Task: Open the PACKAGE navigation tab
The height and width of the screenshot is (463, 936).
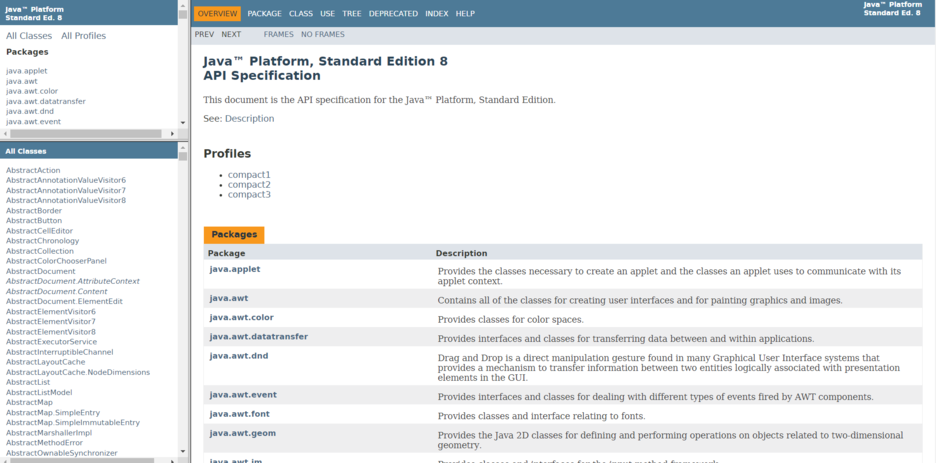Action: click(264, 14)
